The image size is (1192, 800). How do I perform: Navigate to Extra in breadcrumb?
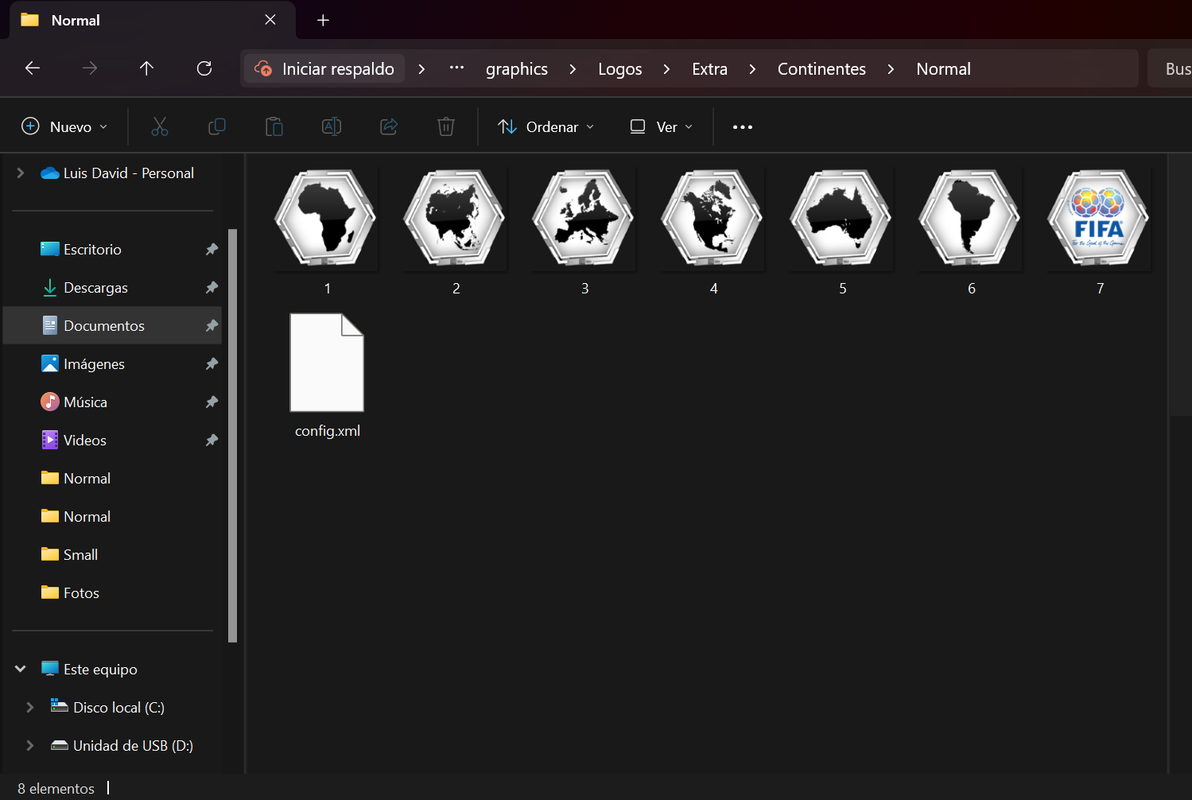(710, 69)
